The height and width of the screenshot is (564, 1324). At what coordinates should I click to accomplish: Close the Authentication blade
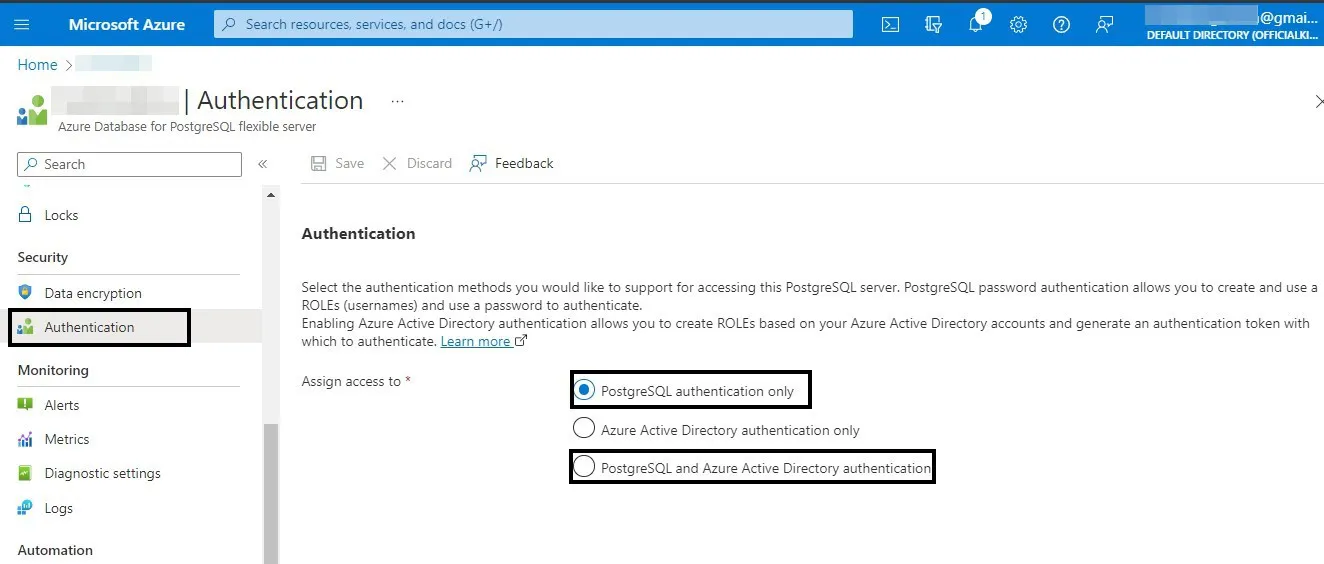tap(1317, 101)
